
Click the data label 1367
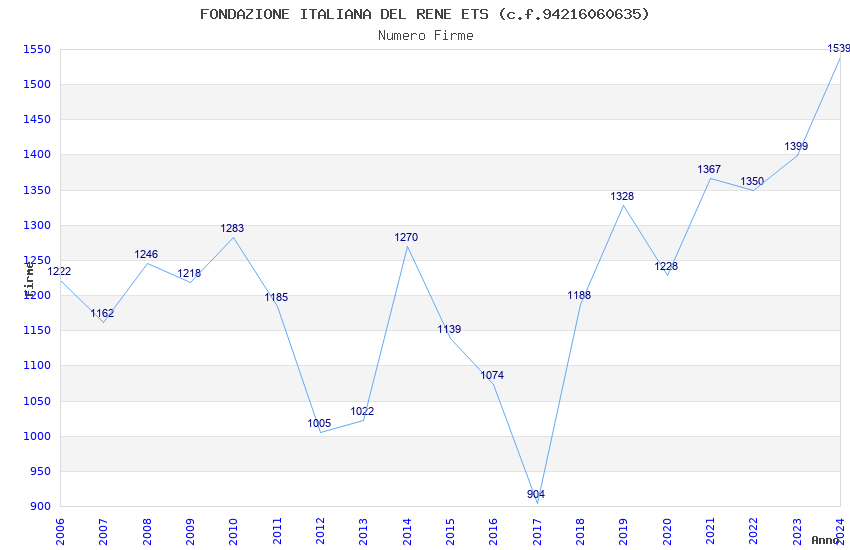pyautogui.click(x=709, y=170)
